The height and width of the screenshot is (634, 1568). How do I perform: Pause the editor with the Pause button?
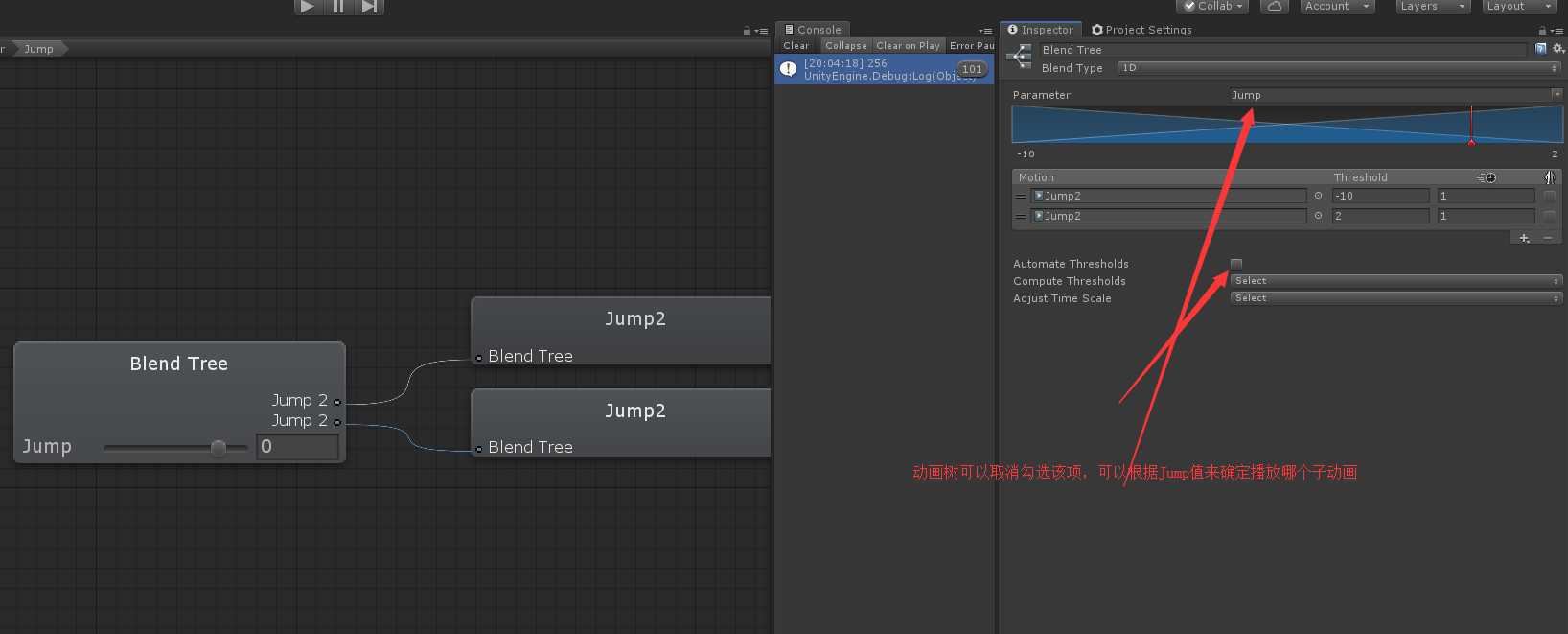pyautogui.click(x=338, y=6)
